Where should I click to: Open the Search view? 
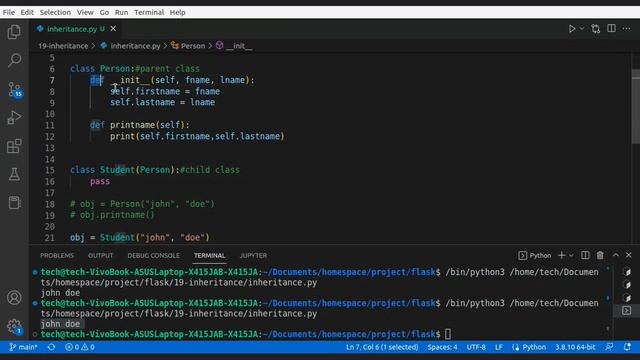click(x=14, y=60)
